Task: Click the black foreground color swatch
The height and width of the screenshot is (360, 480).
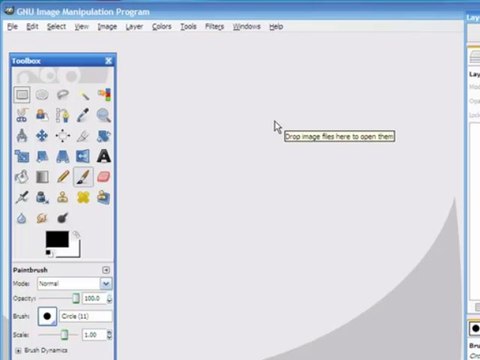Action: pos(57,239)
